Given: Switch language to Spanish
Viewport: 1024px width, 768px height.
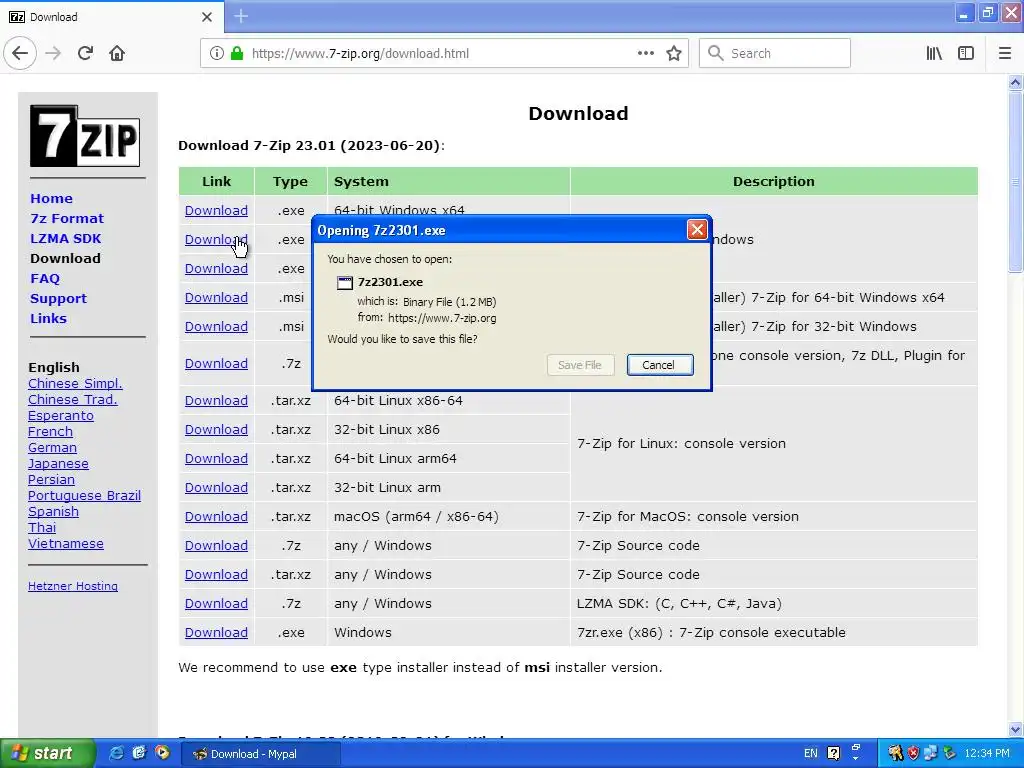Looking at the screenshot, I should (54, 512).
